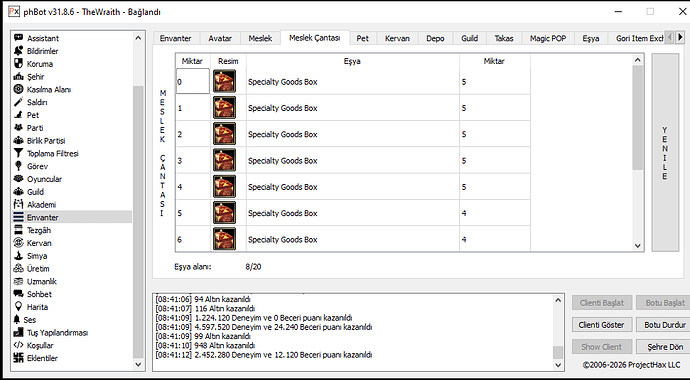Open the Eşya tab
This screenshot has width=690, height=380.
coord(591,38)
